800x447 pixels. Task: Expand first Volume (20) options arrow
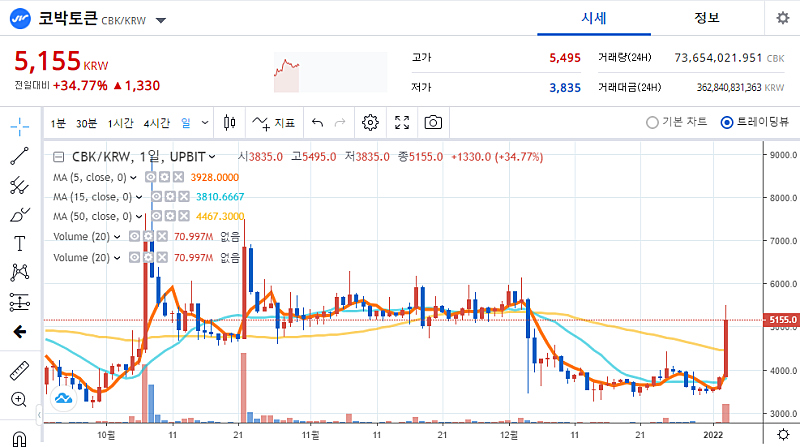[x=117, y=237]
